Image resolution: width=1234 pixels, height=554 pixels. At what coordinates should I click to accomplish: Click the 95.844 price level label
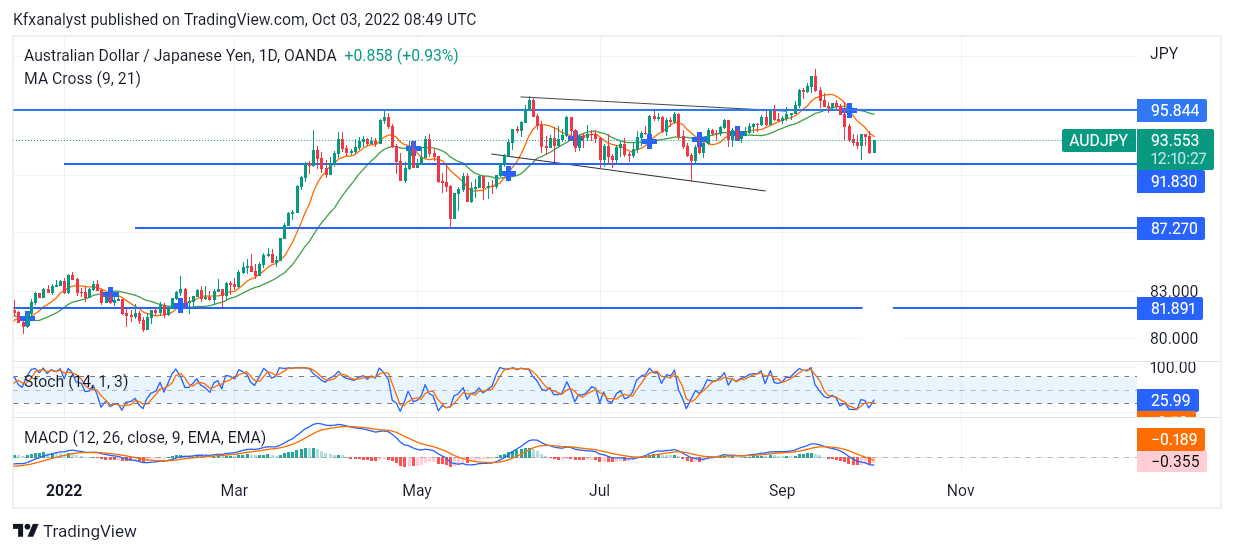[x=1171, y=110]
